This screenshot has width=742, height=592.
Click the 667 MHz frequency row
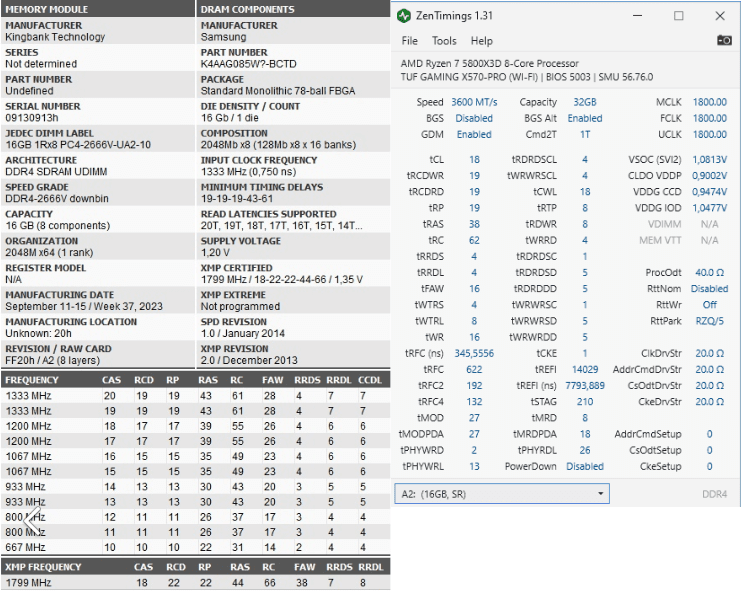[195, 548]
